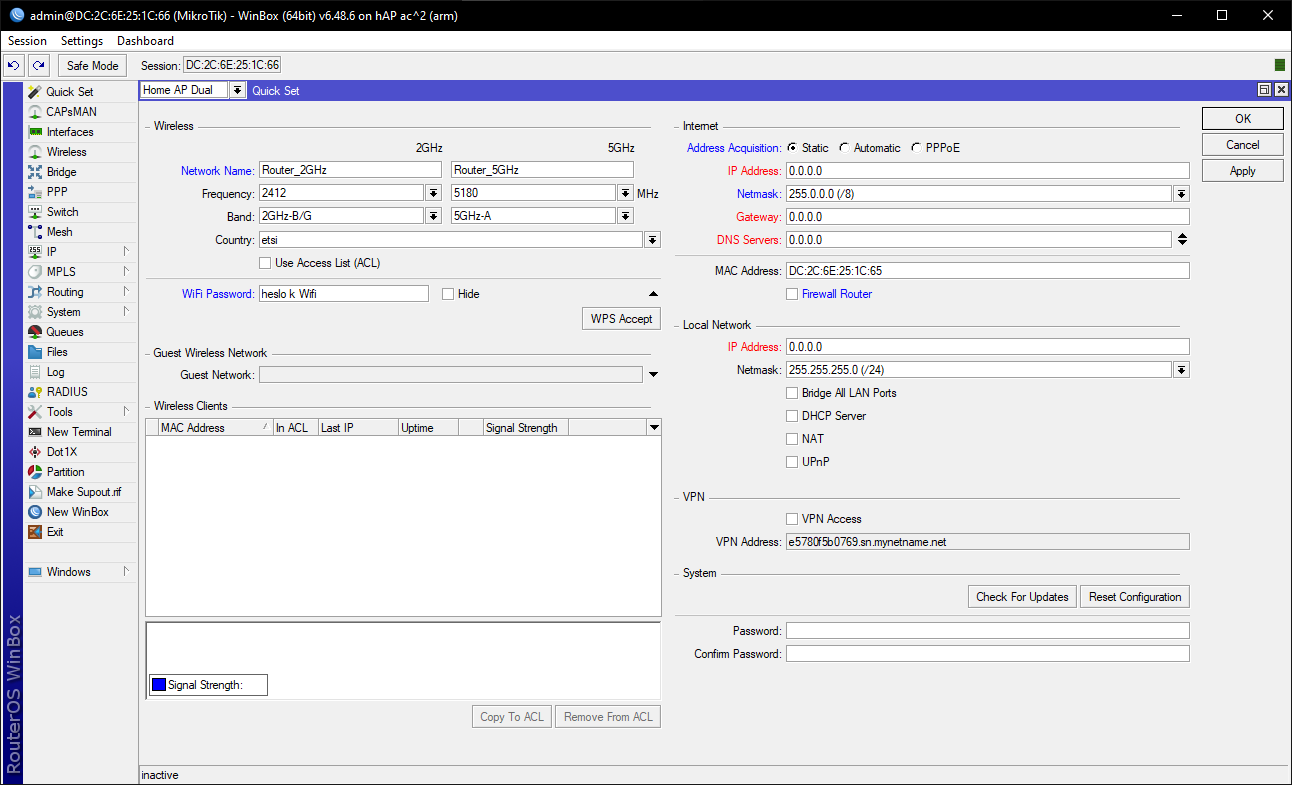
Task: Open the CAPsMAN sidebar icon
Action: pyautogui.click(x=36, y=112)
